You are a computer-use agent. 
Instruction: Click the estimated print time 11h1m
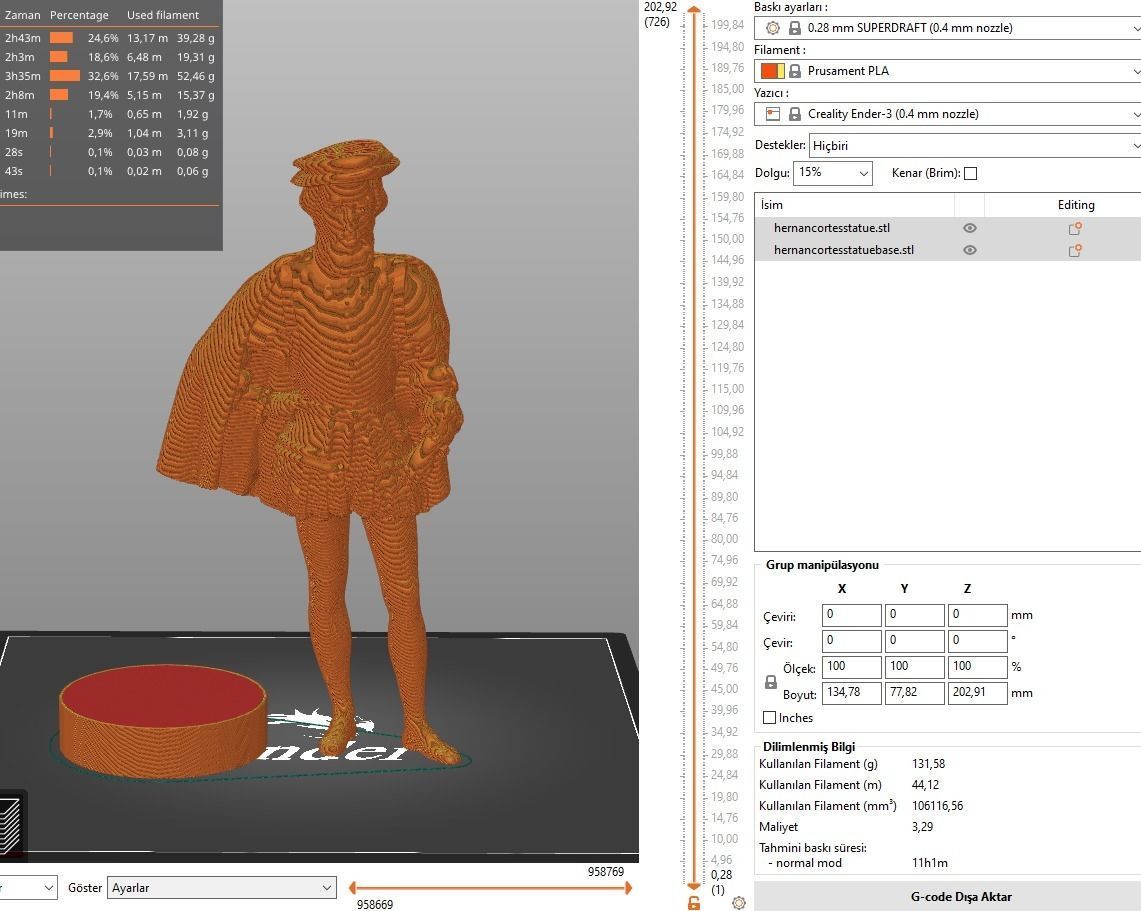(930, 863)
